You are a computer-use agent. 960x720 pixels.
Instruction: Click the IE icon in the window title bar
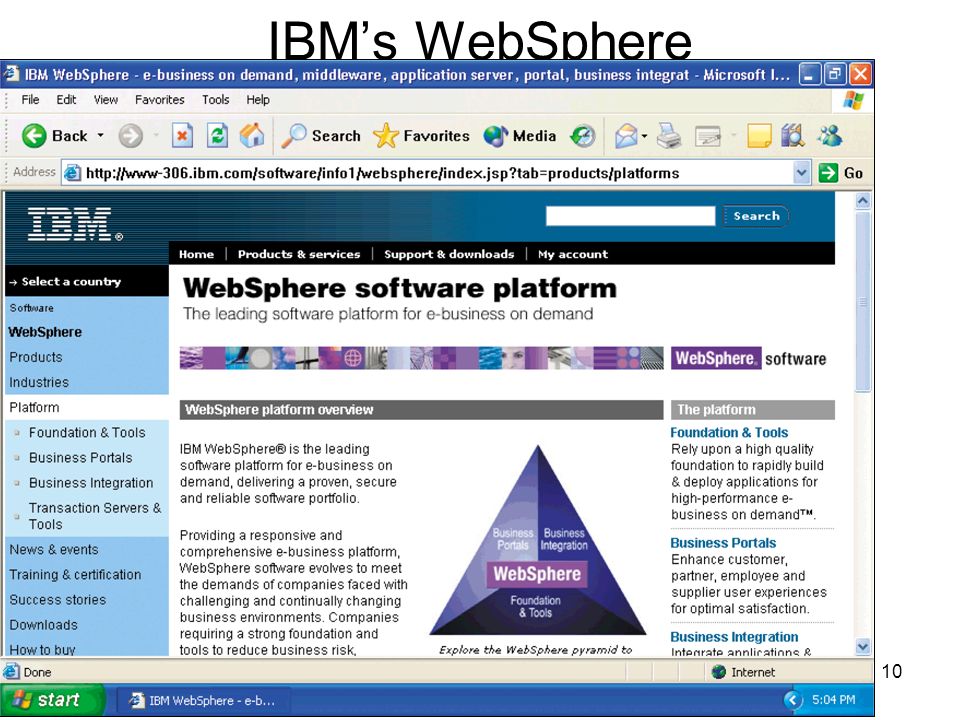tap(12, 74)
